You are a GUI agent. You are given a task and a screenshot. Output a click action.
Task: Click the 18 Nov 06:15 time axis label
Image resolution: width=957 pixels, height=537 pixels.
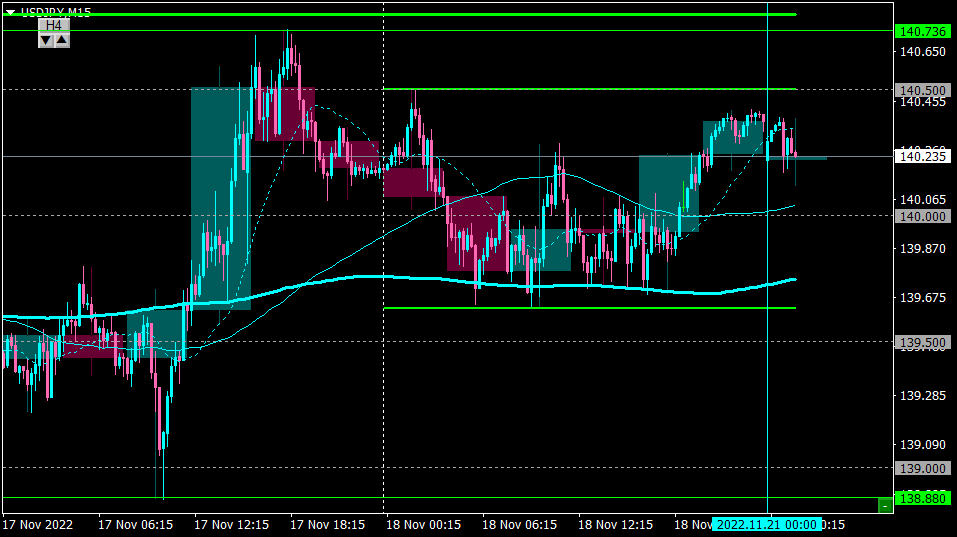click(x=519, y=525)
